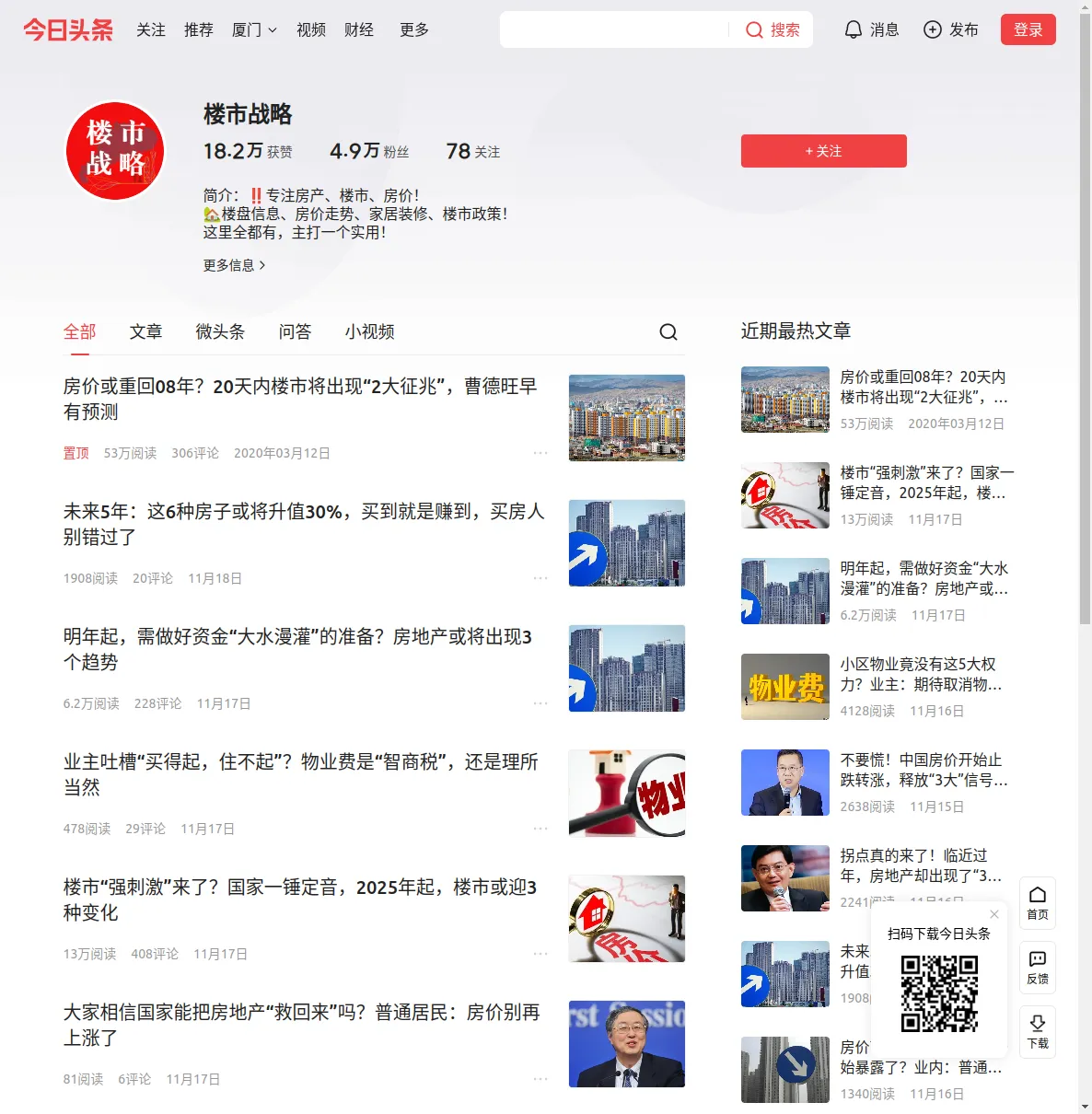Open 物业费 thumbnail in hot articles sidebar
This screenshot has height=1114, width=1092.
coord(785,687)
